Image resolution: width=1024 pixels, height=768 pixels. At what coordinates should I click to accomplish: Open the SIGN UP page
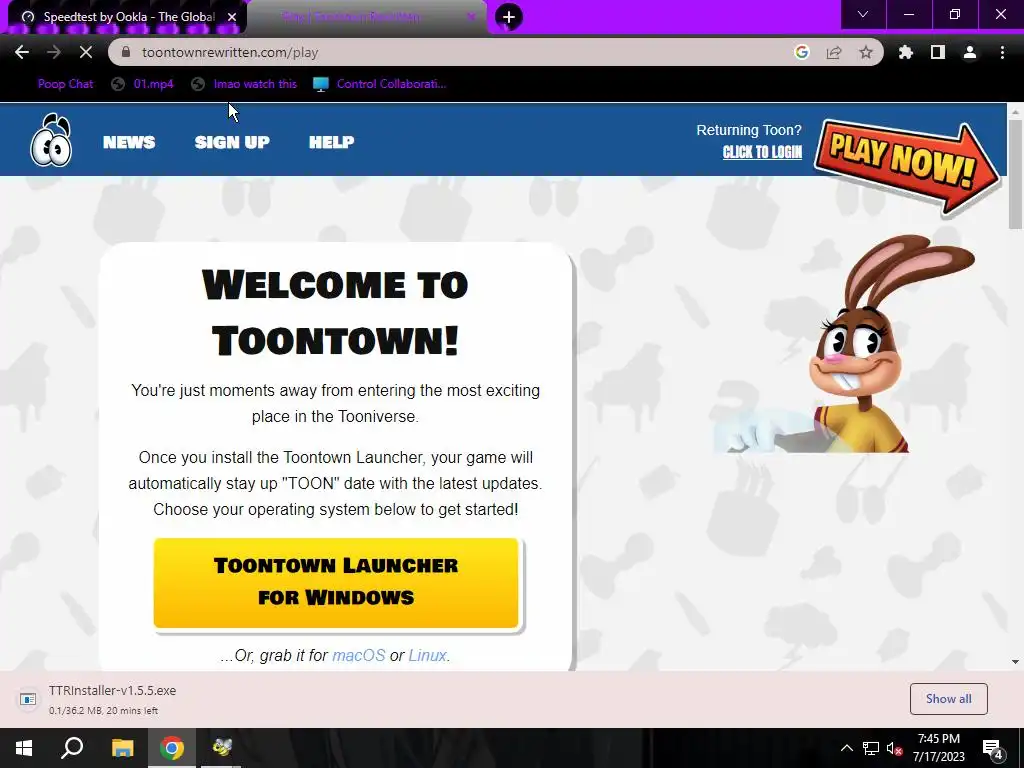(232, 142)
